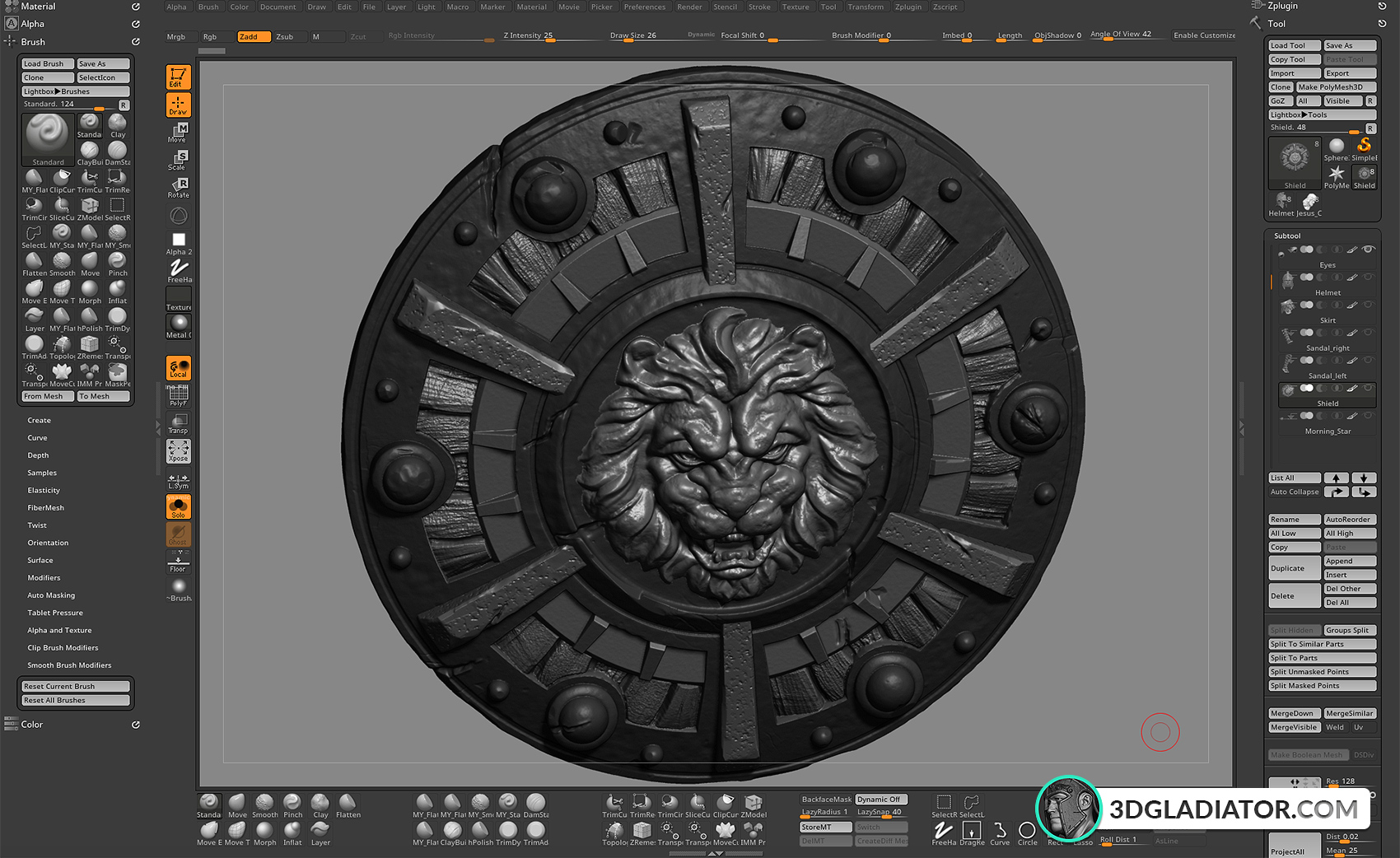Viewport: 1400px width, 858px height.
Task: Click Reset All Brushes
Action: click(x=76, y=700)
